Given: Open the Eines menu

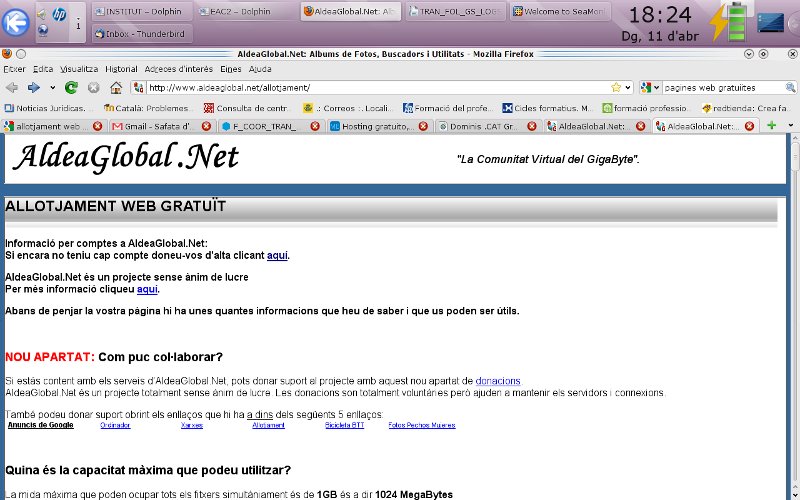Looking at the screenshot, I should [231, 69].
